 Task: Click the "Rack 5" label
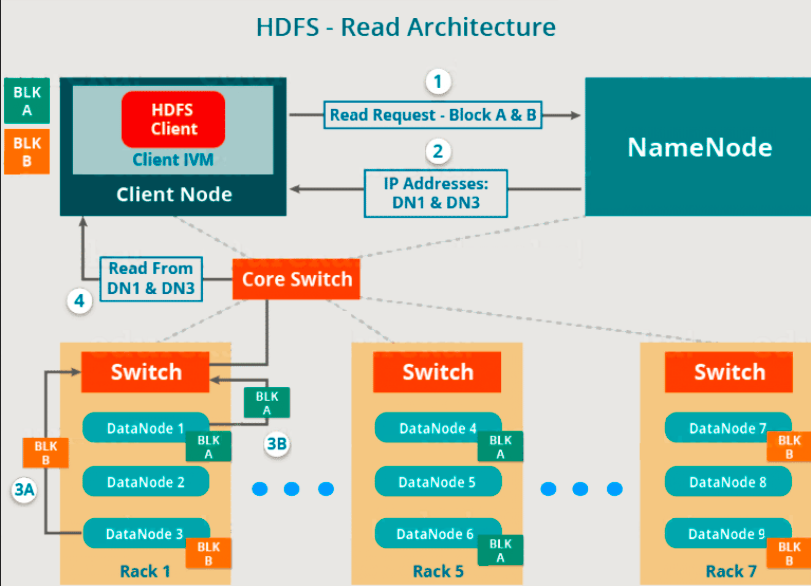pos(438,572)
